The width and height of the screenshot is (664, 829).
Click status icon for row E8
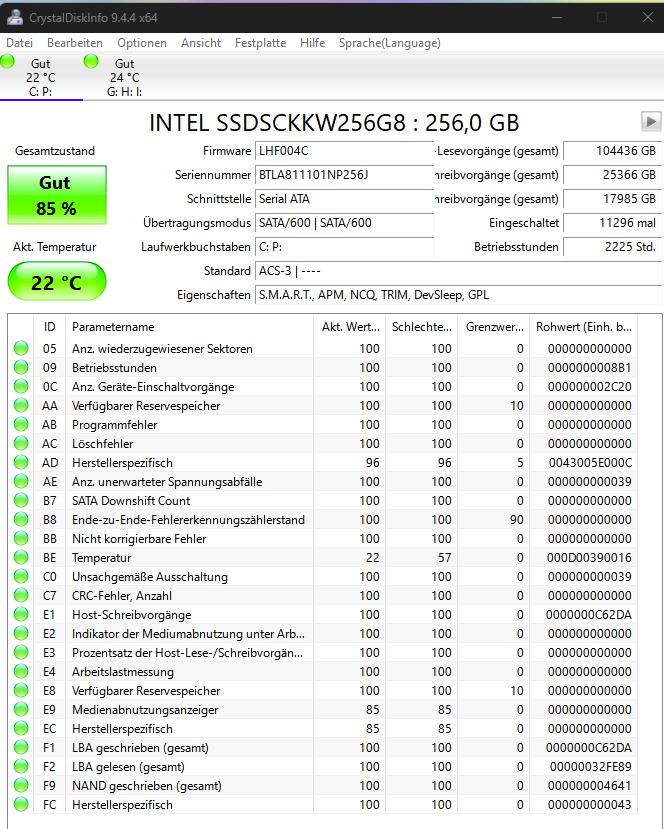pos(21,690)
